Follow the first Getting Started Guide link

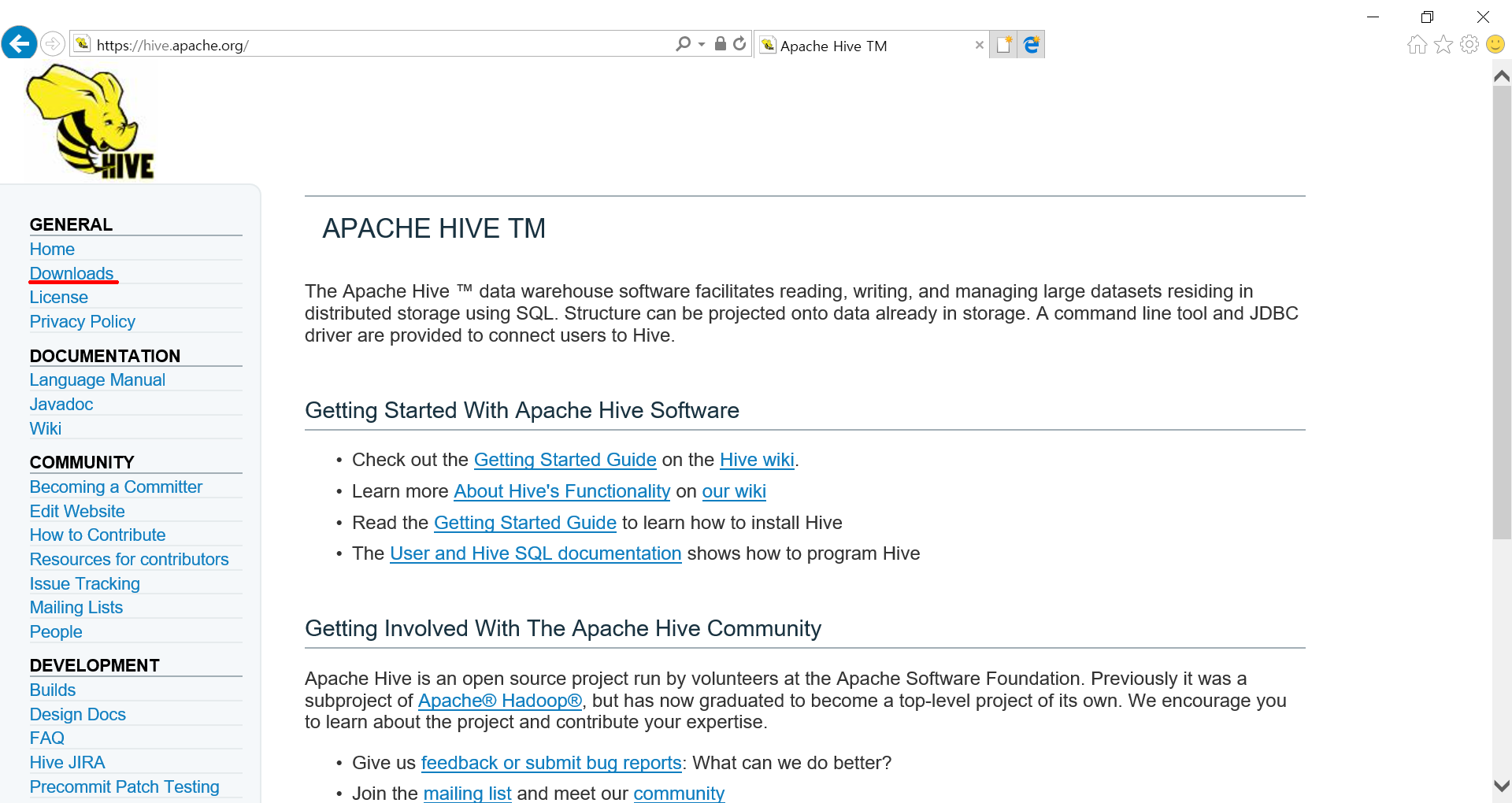[565, 460]
